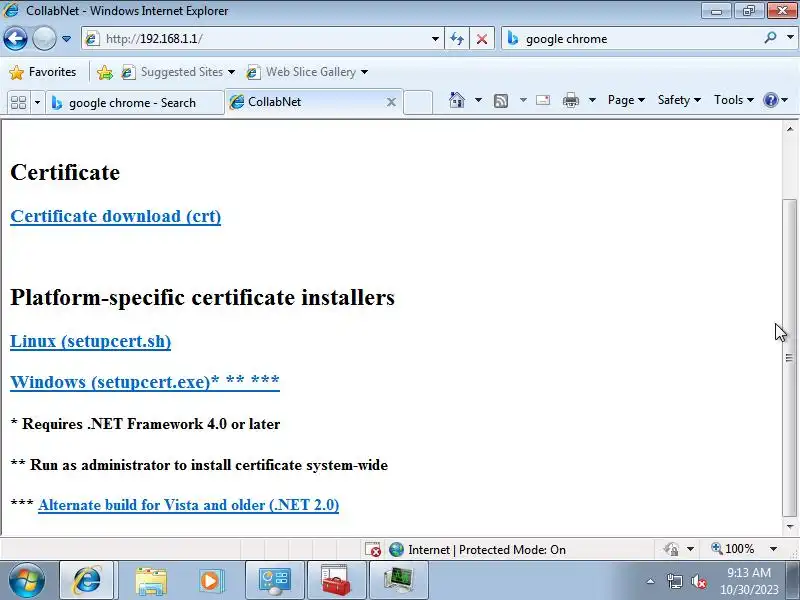This screenshot has width=800, height=600.
Task: Expand the Home button dropdown arrow
Action: 478,100
